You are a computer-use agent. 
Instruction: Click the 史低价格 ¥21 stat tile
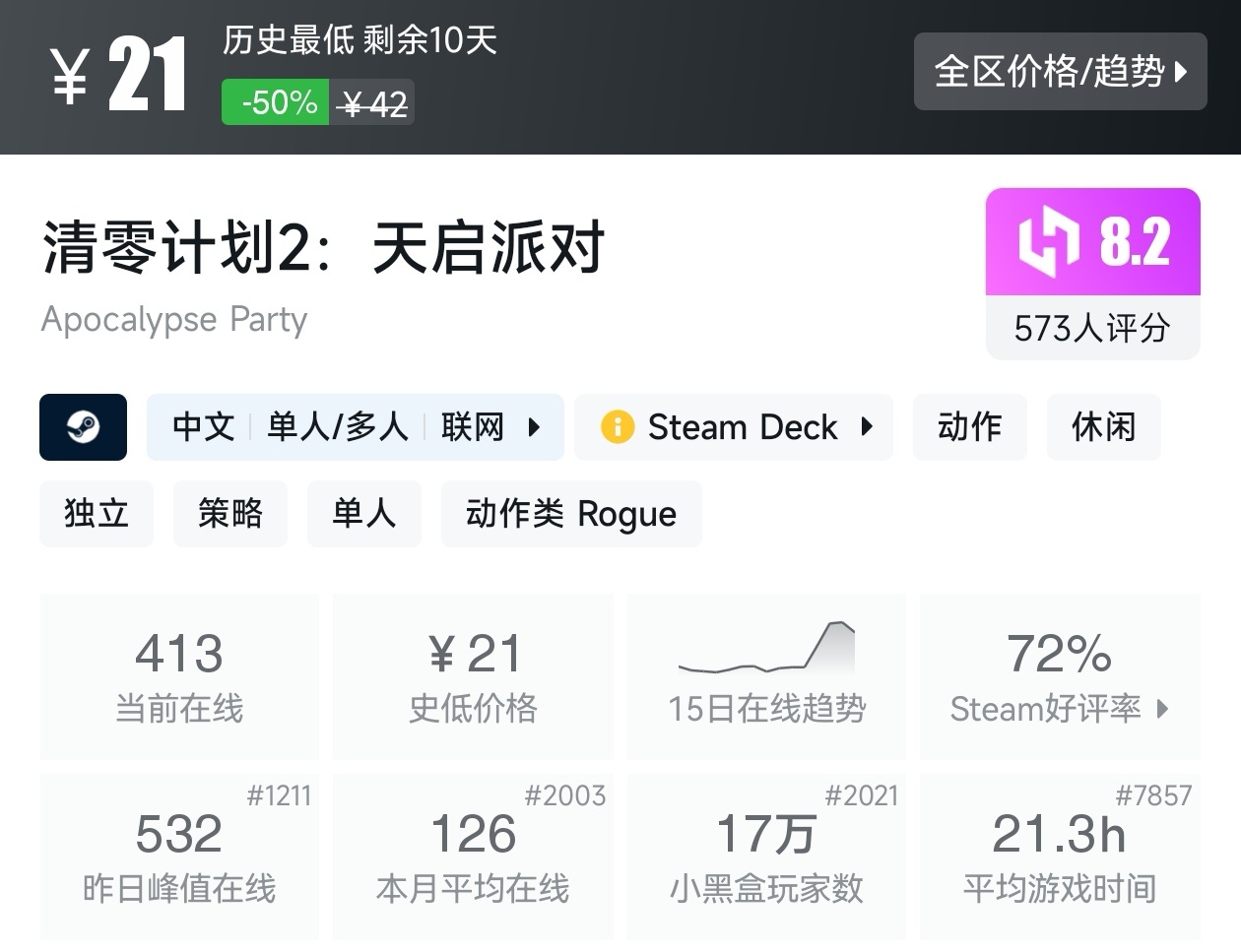[x=473, y=676]
